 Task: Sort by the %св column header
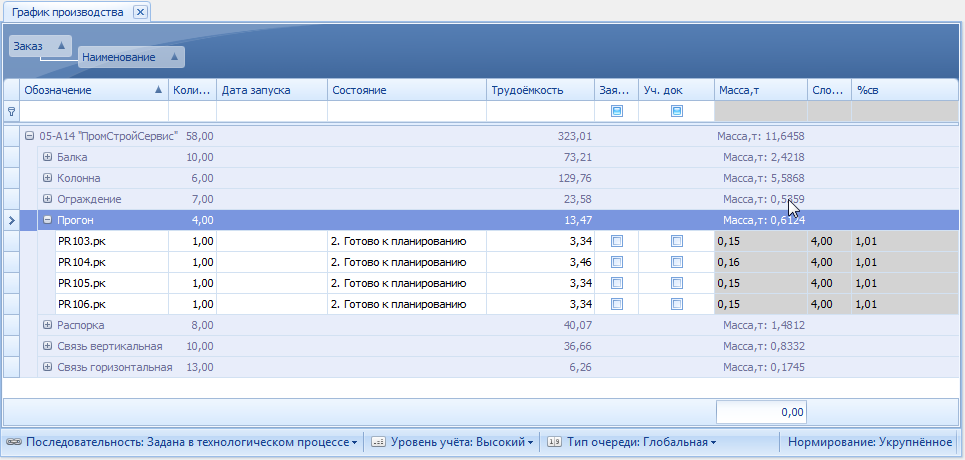click(905, 90)
